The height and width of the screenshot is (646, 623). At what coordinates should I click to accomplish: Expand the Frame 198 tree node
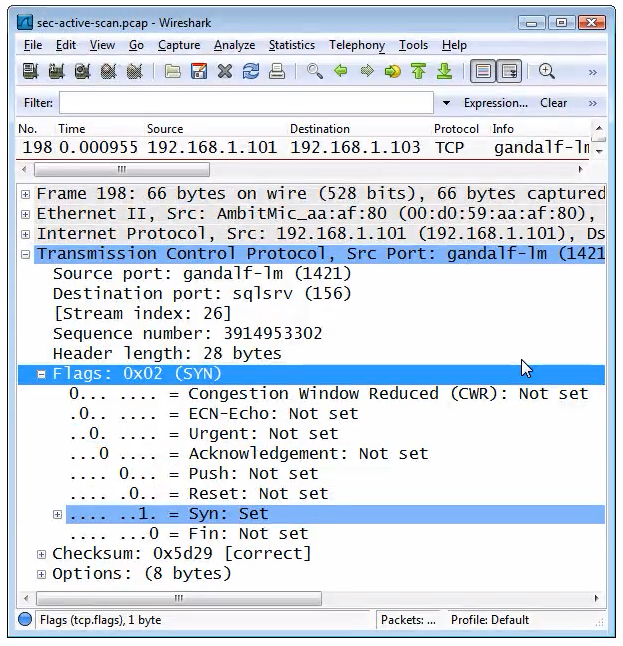tap(26, 194)
